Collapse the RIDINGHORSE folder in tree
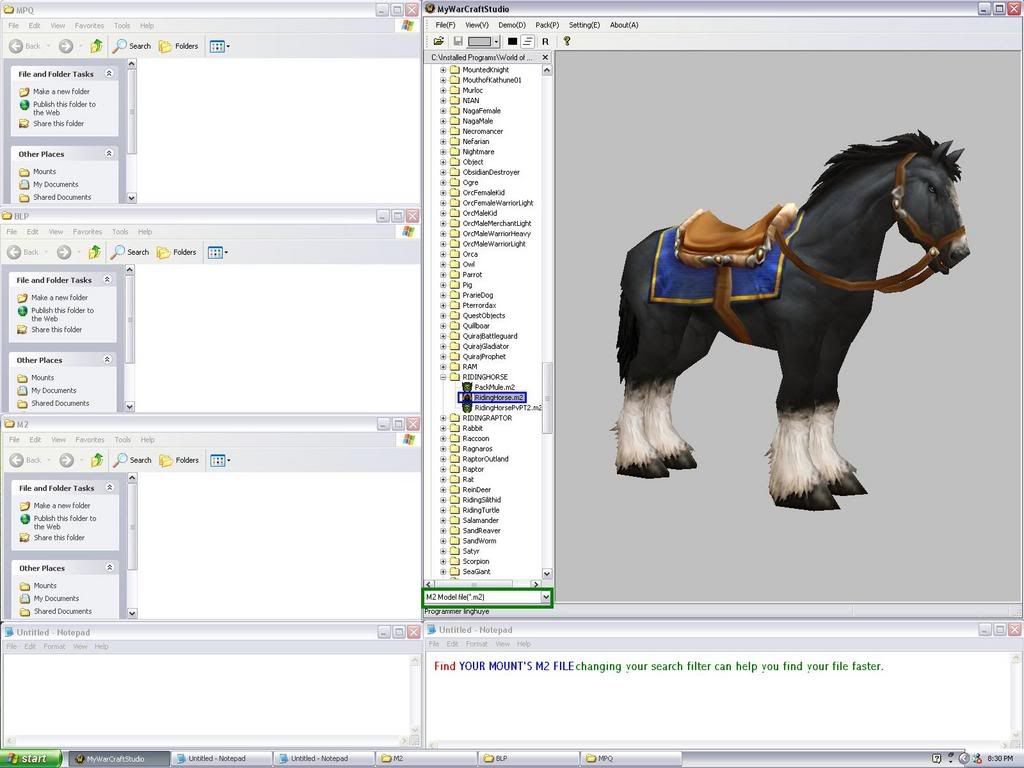The image size is (1024, 768). [x=443, y=377]
